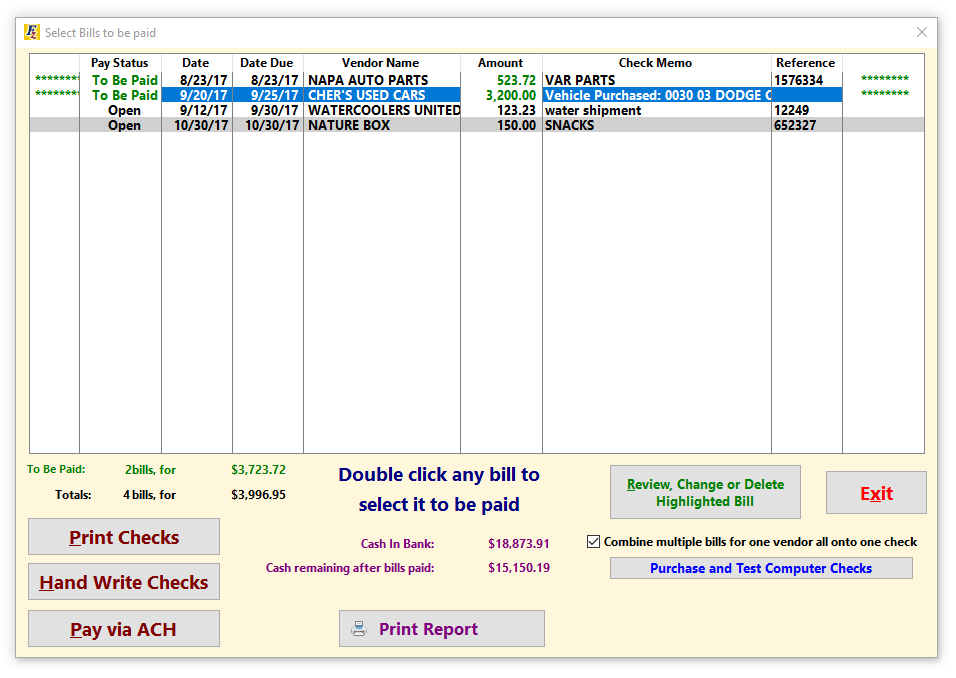Click the Hand Write Checks button
956x678 pixels.
123,582
